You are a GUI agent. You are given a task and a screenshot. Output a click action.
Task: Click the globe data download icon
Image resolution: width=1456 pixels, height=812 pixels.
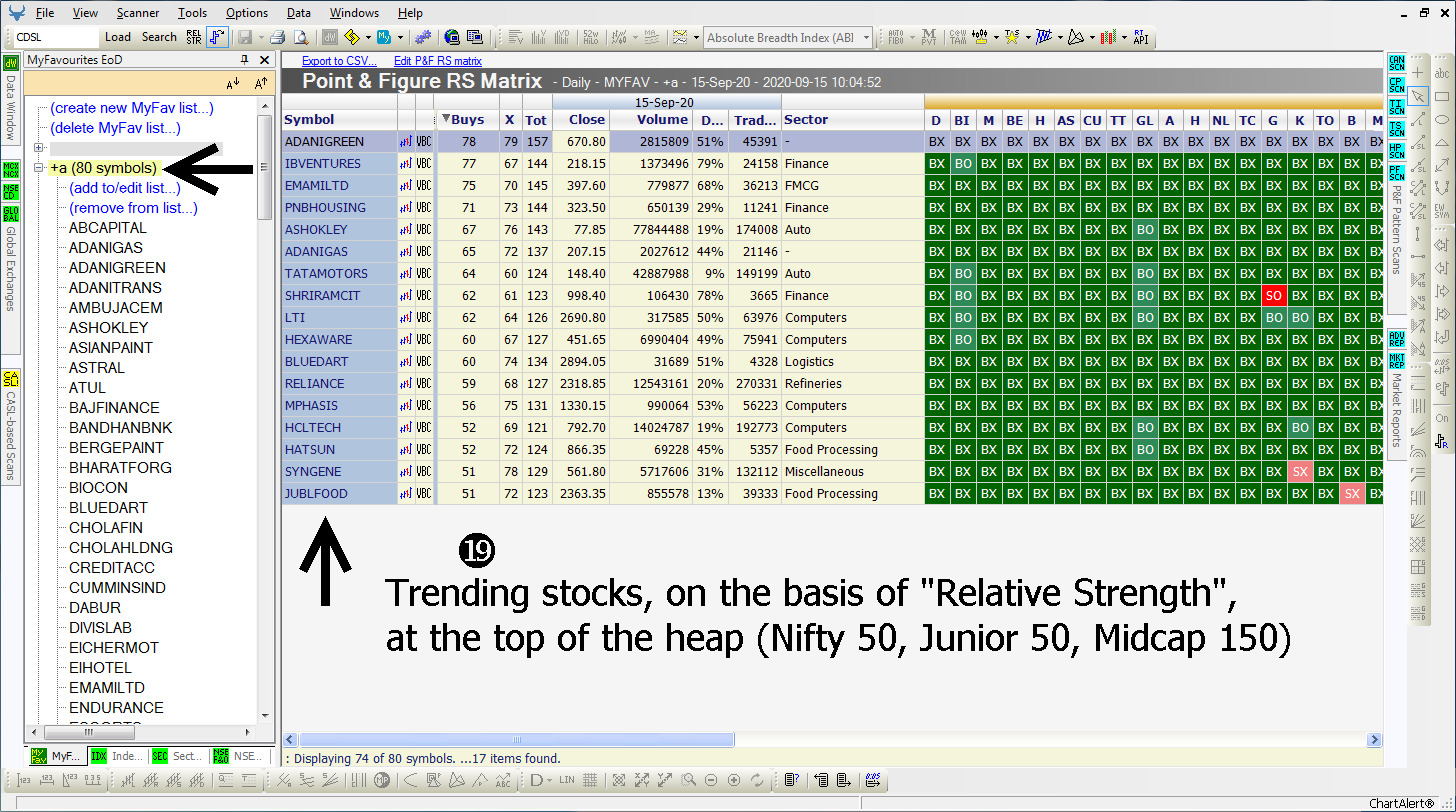coord(452,37)
